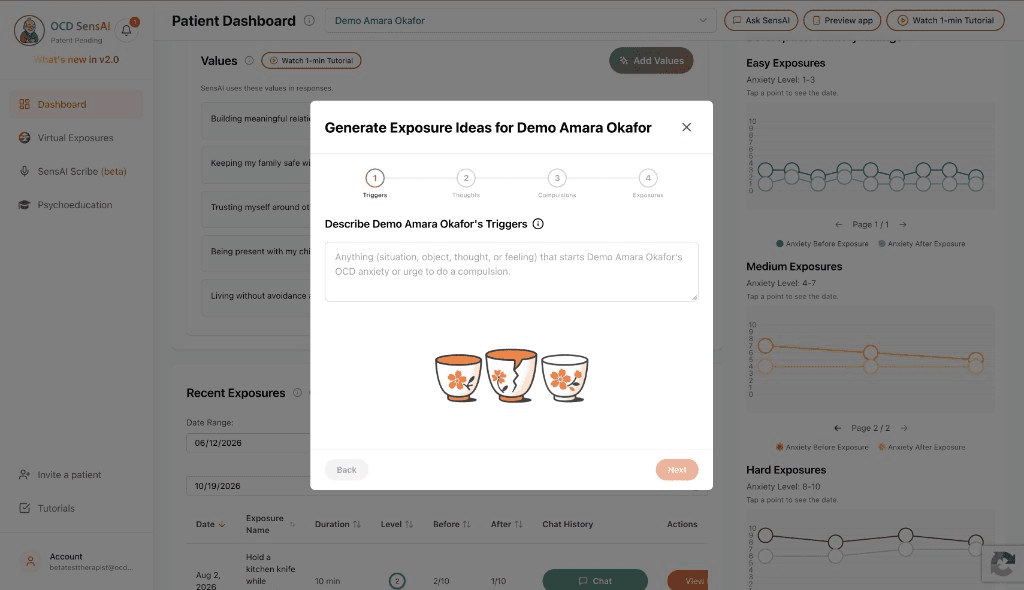This screenshot has width=1024, height=590.
Task: Open Virtual Exposures in the sidebar
Action: click(x=76, y=138)
